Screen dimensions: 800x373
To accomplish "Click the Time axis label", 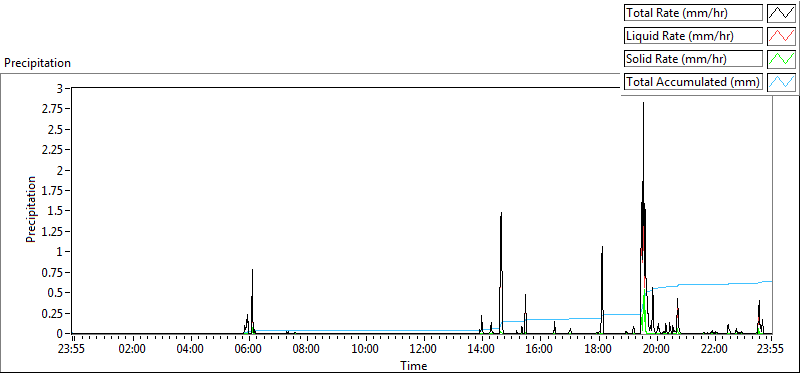I will [x=414, y=365].
